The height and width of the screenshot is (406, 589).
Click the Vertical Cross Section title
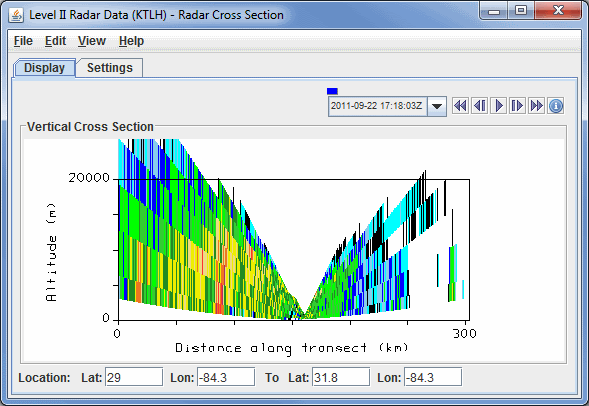[x=90, y=127]
